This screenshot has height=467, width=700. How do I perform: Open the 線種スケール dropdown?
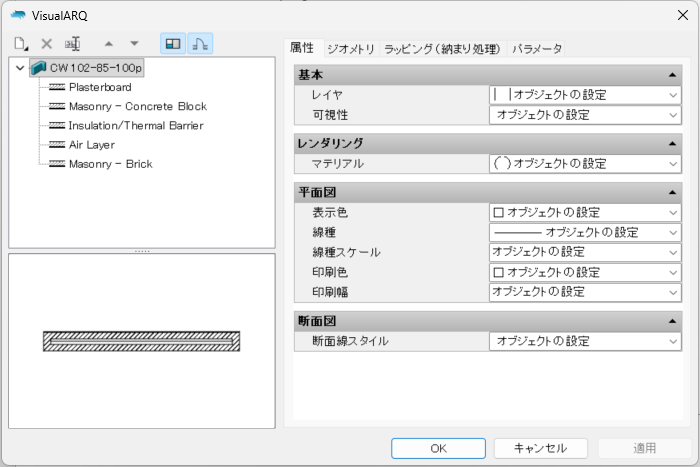pyautogui.click(x=585, y=252)
